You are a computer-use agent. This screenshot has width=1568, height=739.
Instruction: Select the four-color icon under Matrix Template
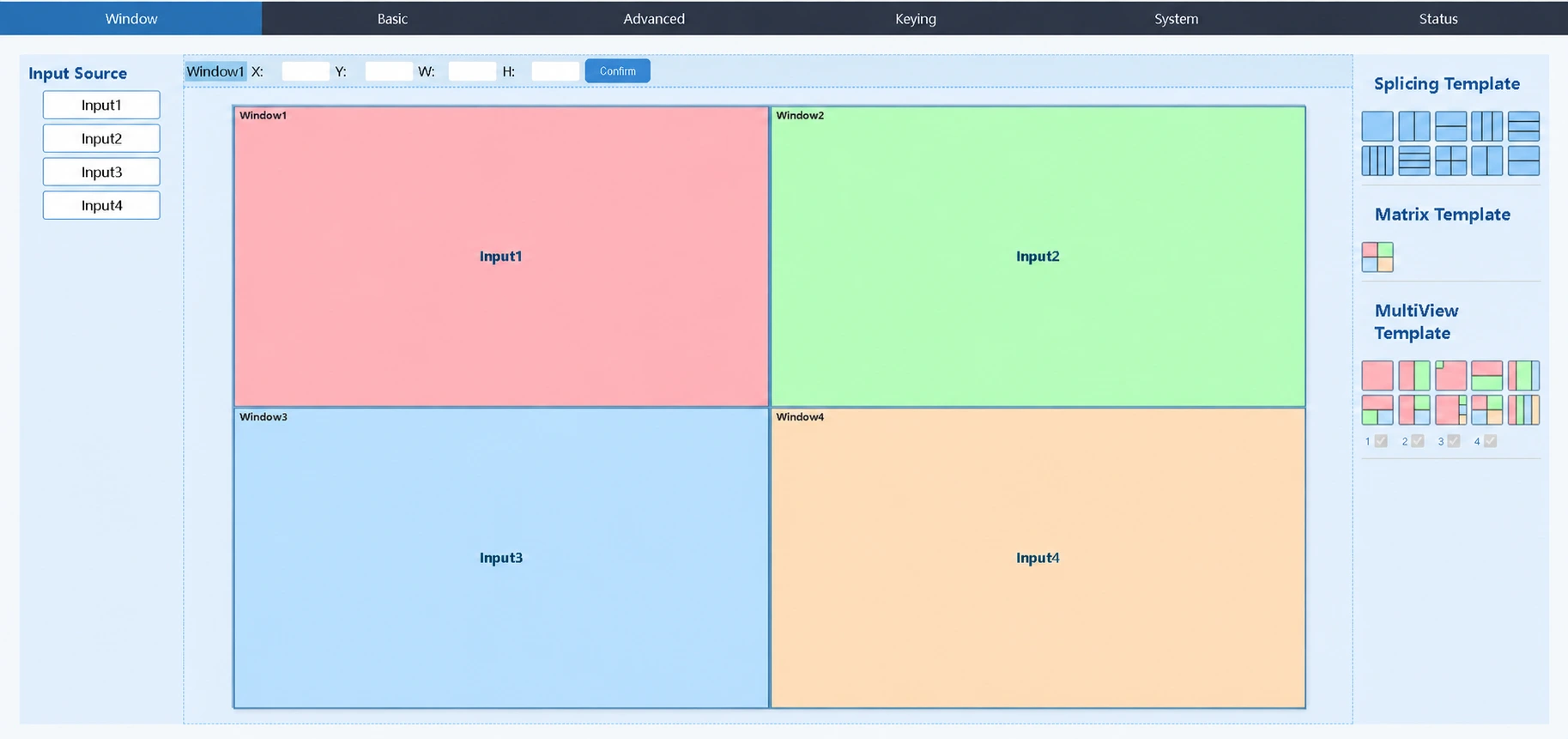(x=1377, y=257)
